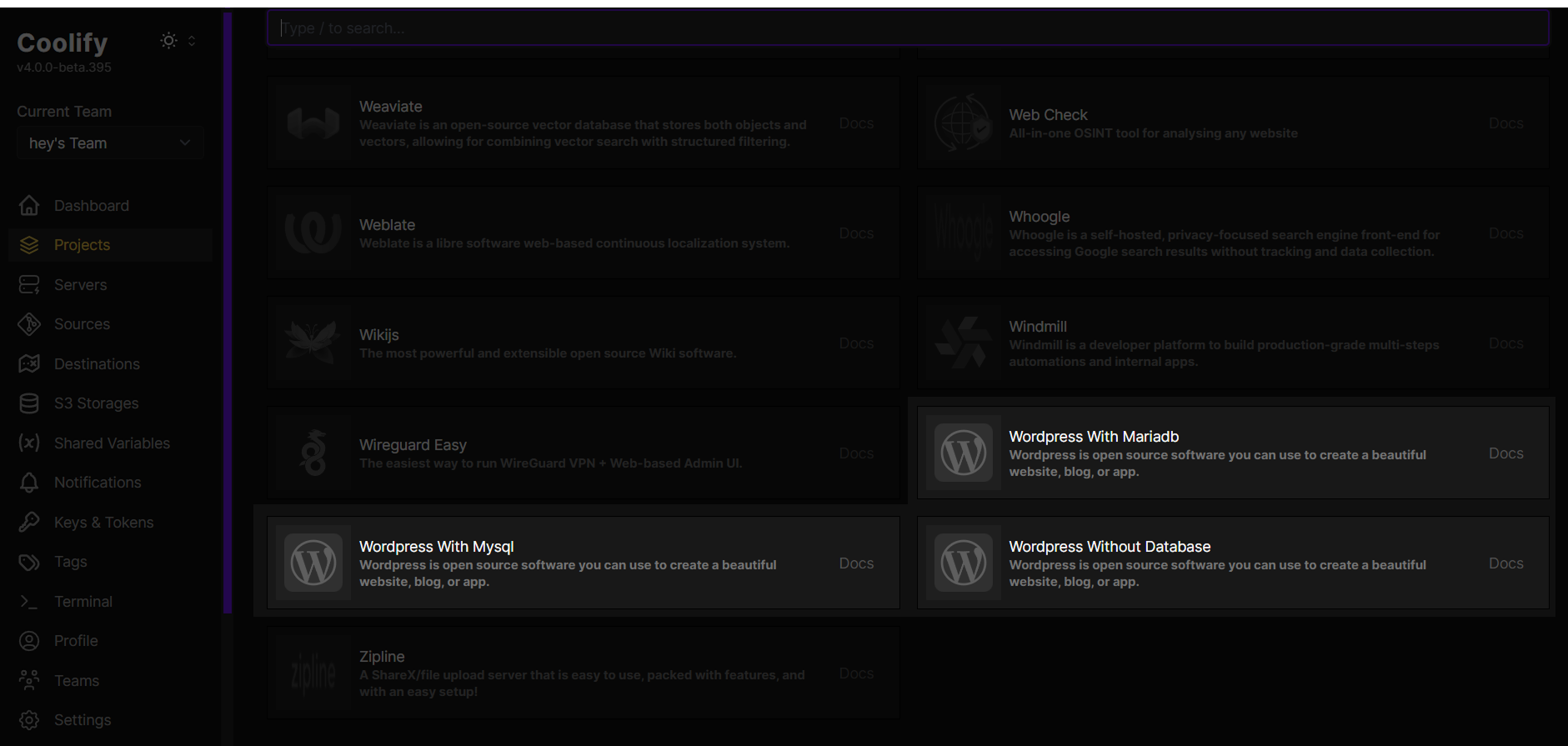The image size is (1568, 746).
Task: Open S3 Storages in sidebar
Action: pyautogui.click(x=110, y=403)
